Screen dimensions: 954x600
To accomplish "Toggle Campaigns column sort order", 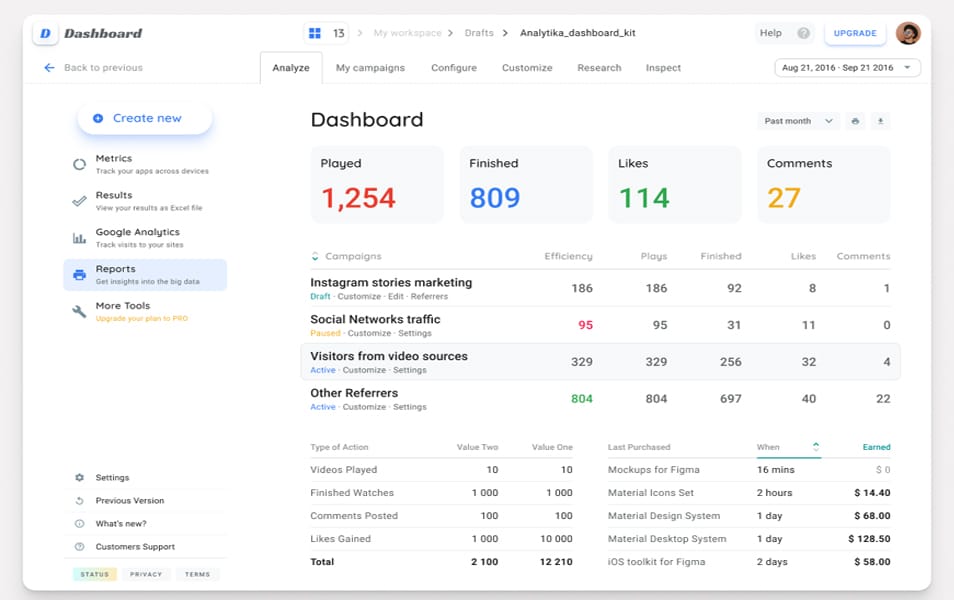I will click(x=315, y=256).
